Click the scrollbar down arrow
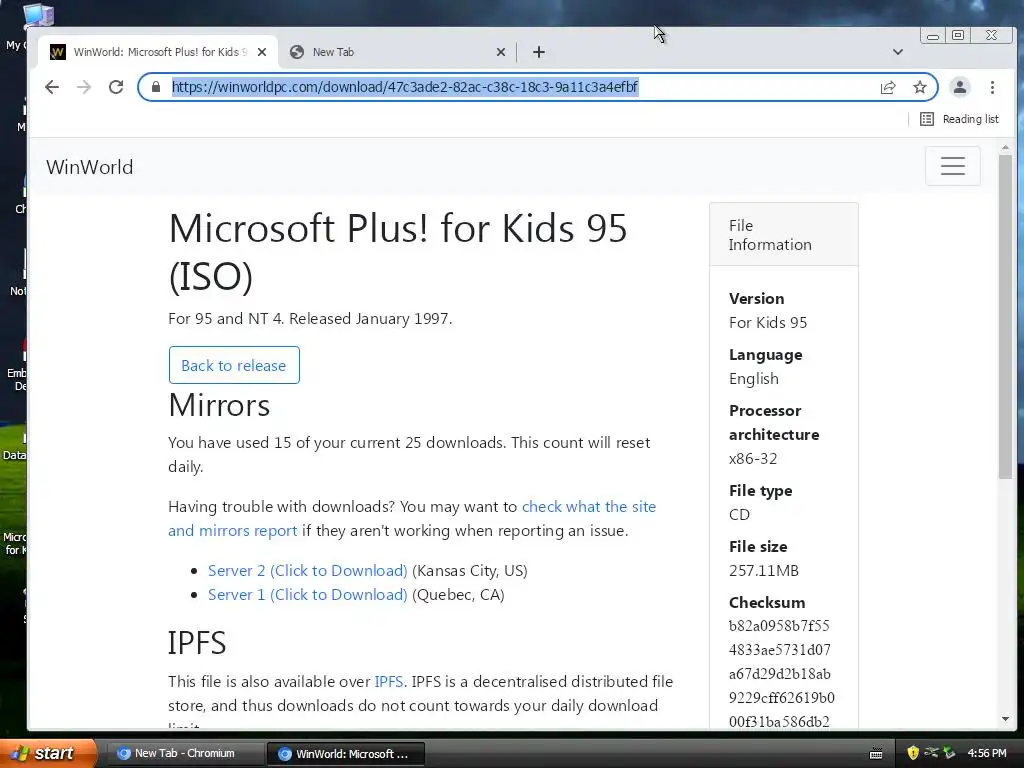This screenshot has width=1024, height=768. point(1005,720)
